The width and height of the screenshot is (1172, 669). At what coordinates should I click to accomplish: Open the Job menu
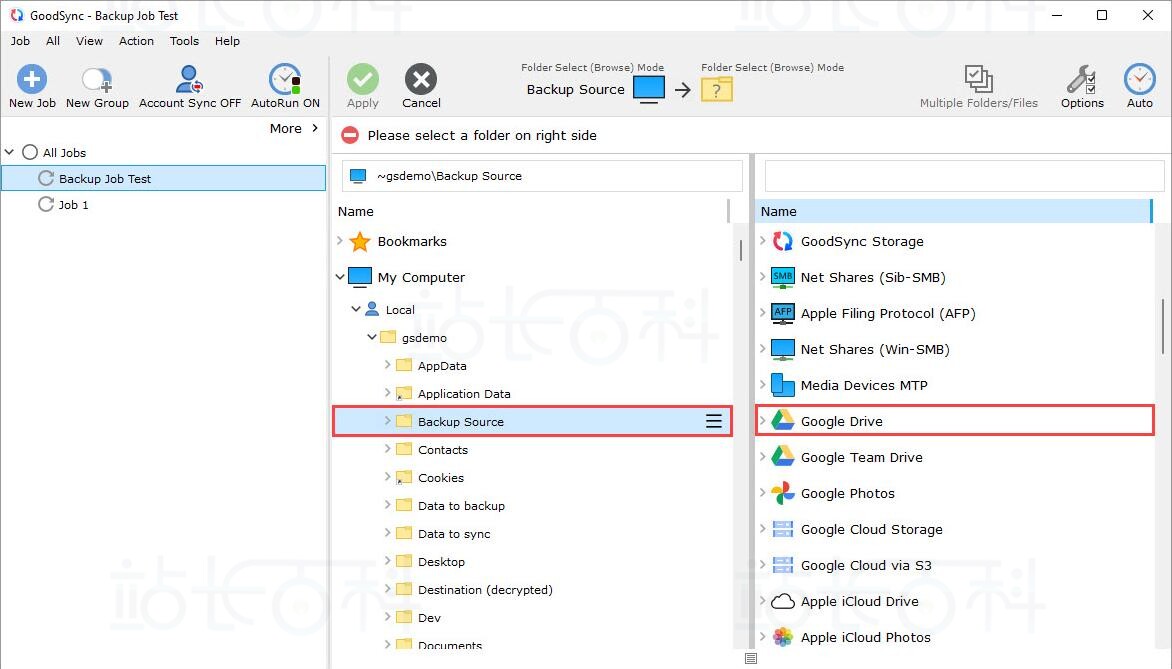click(20, 41)
